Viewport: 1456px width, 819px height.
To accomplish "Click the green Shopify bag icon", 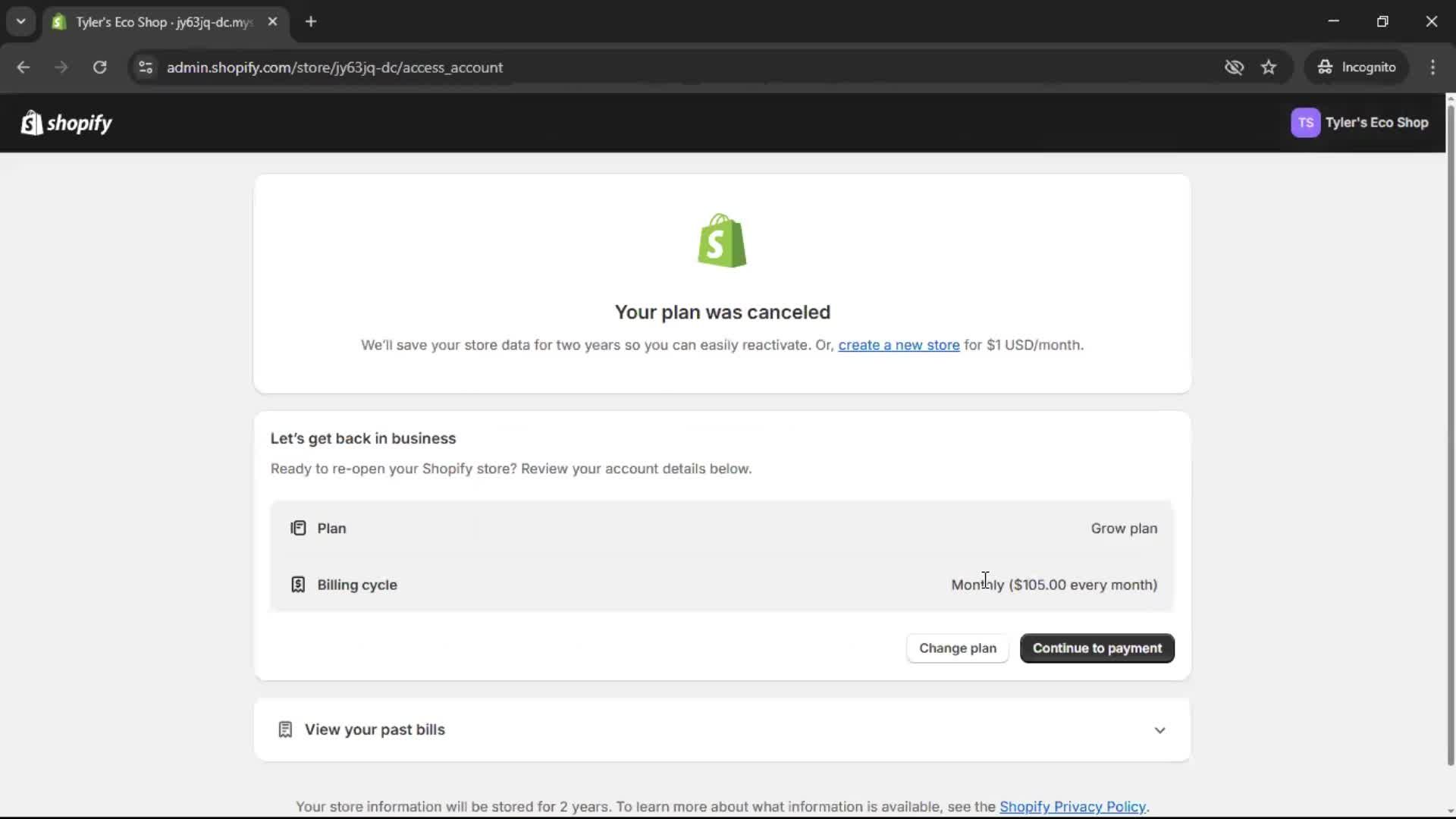I will tap(722, 240).
